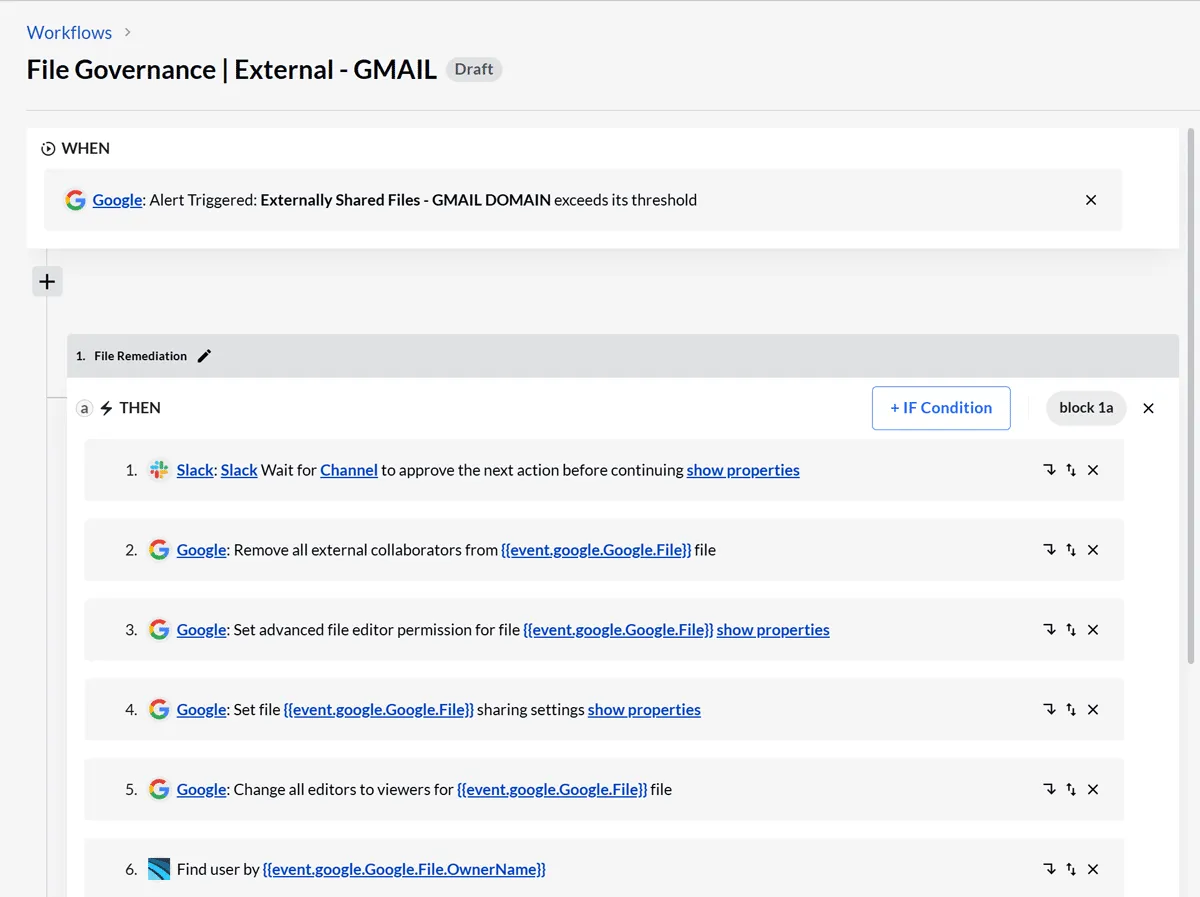Remove the Google alert trigger with X
1200x897 pixels.
pos(1091,200)
